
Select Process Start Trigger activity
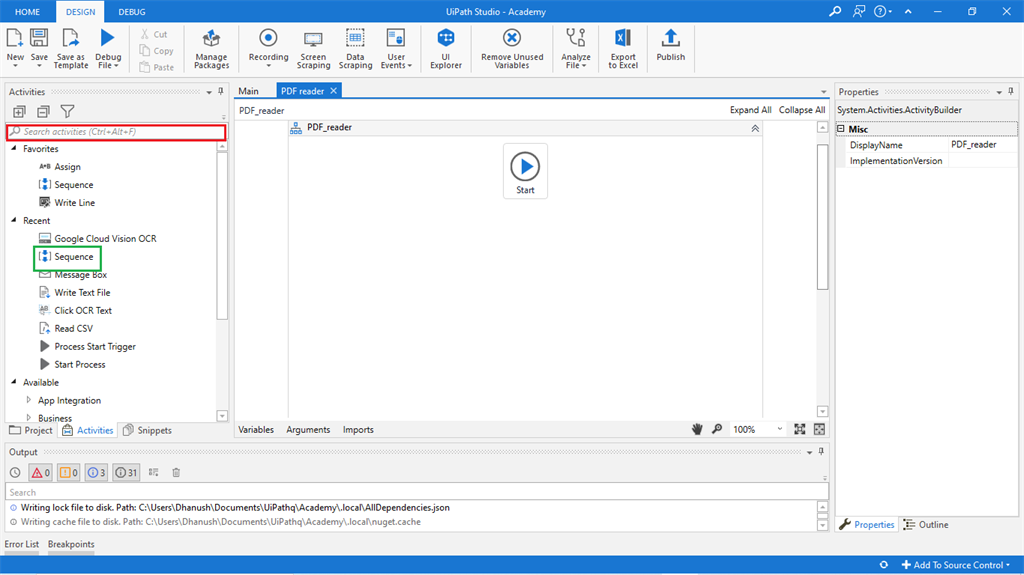coord(87,346)
